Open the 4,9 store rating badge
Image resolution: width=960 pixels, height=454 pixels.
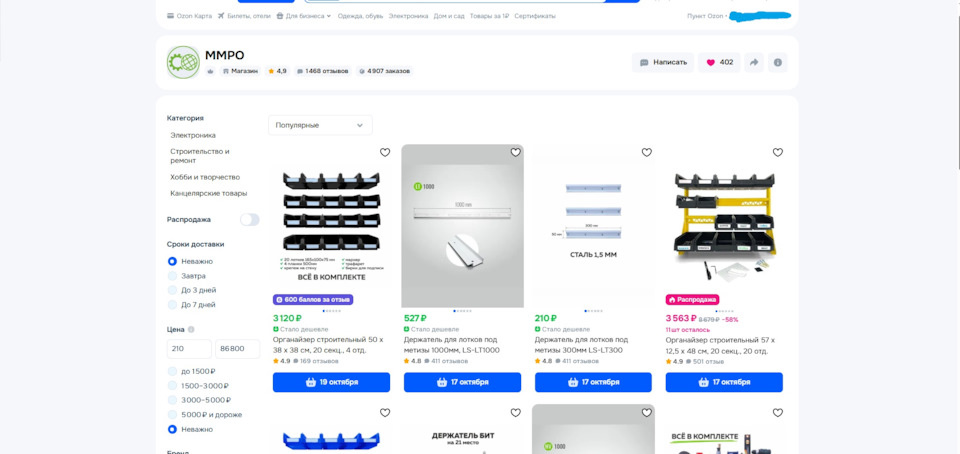click(x=277, y=71)
